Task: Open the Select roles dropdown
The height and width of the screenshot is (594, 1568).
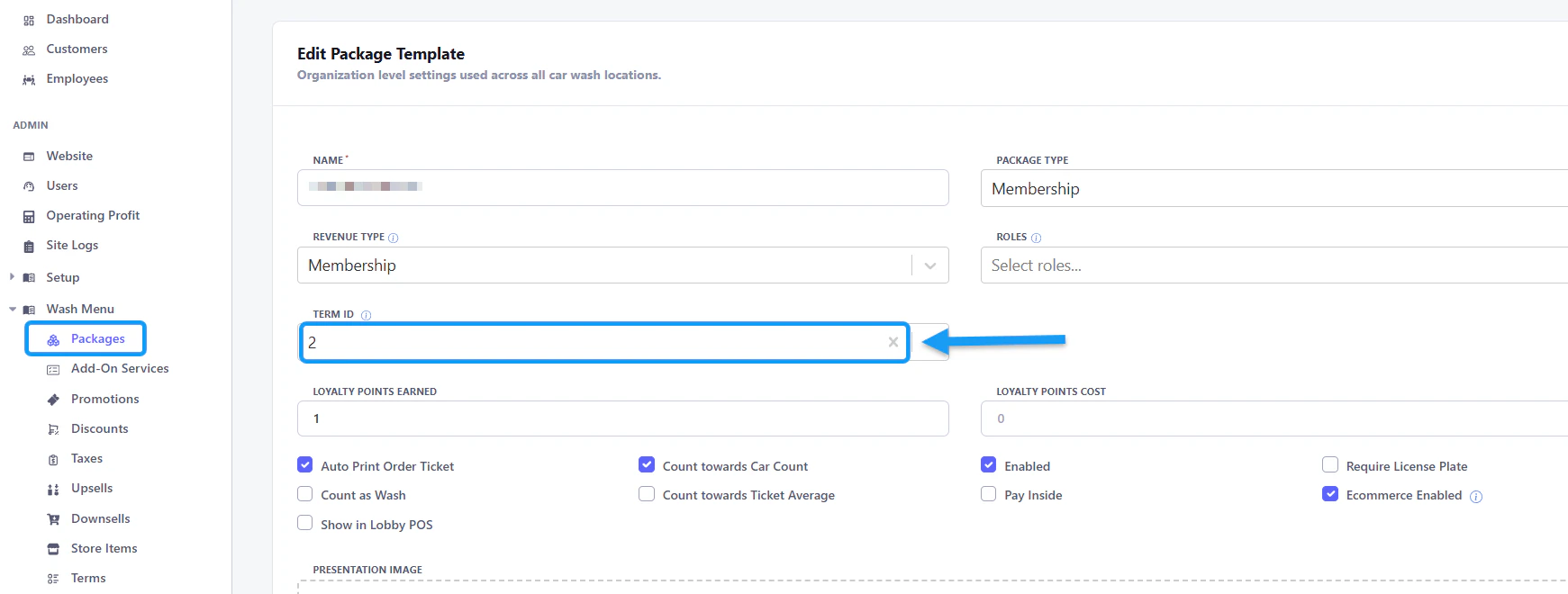Action: click(1273, 265)
